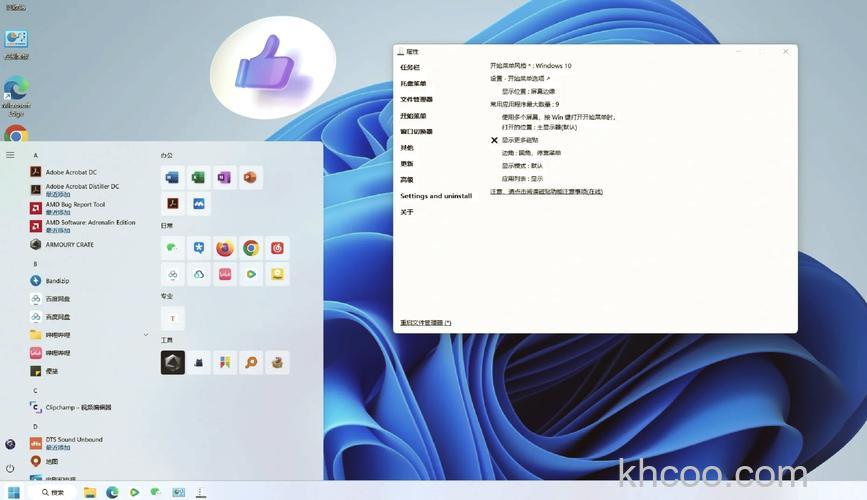This screenshot has width=867, height=500.
Task: Launch the Adobe Acrobat tile under 办公 group
Action: pos(173,204)
